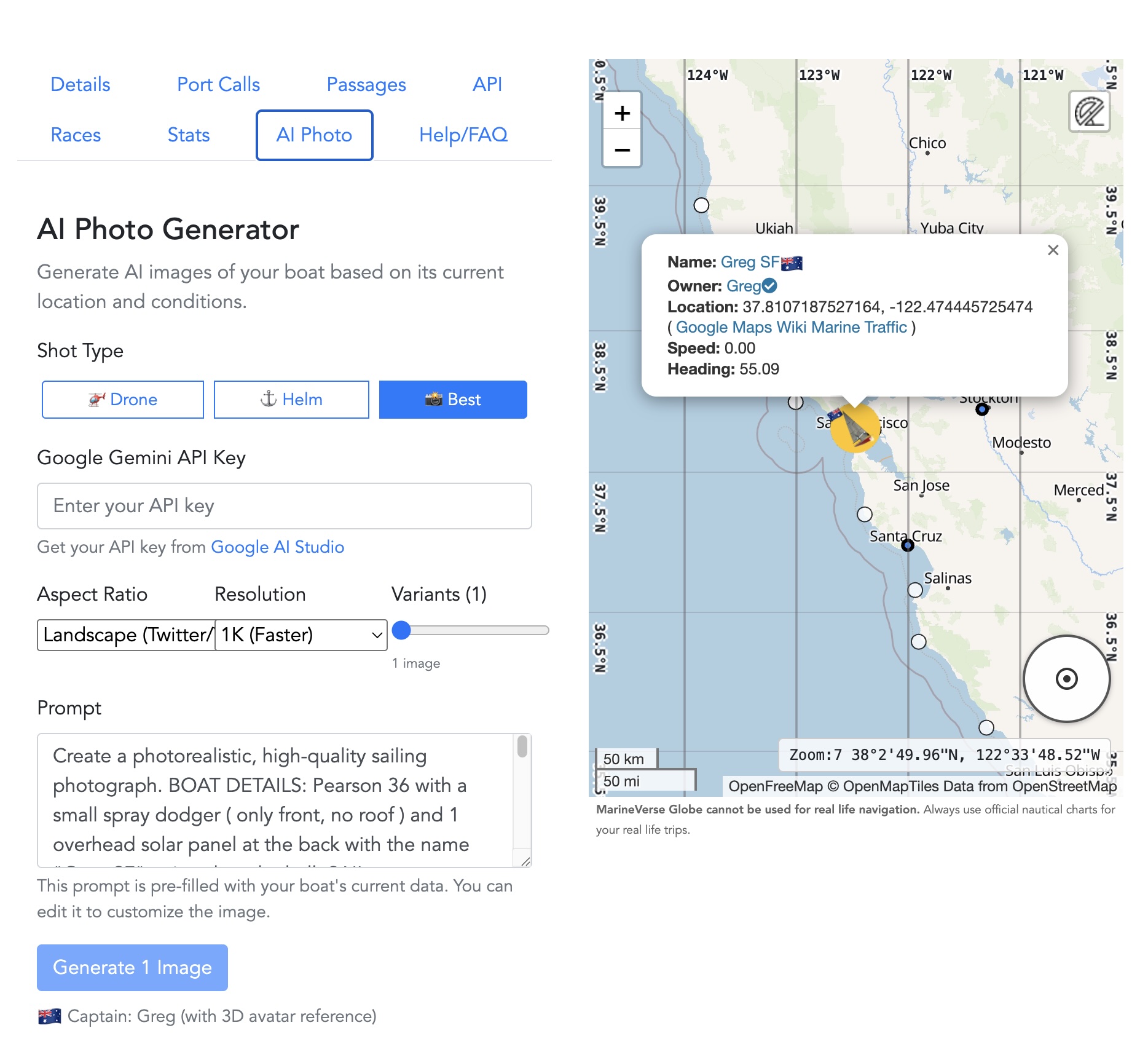
Task: Open the Passages tab
Action: coord(366,84)
